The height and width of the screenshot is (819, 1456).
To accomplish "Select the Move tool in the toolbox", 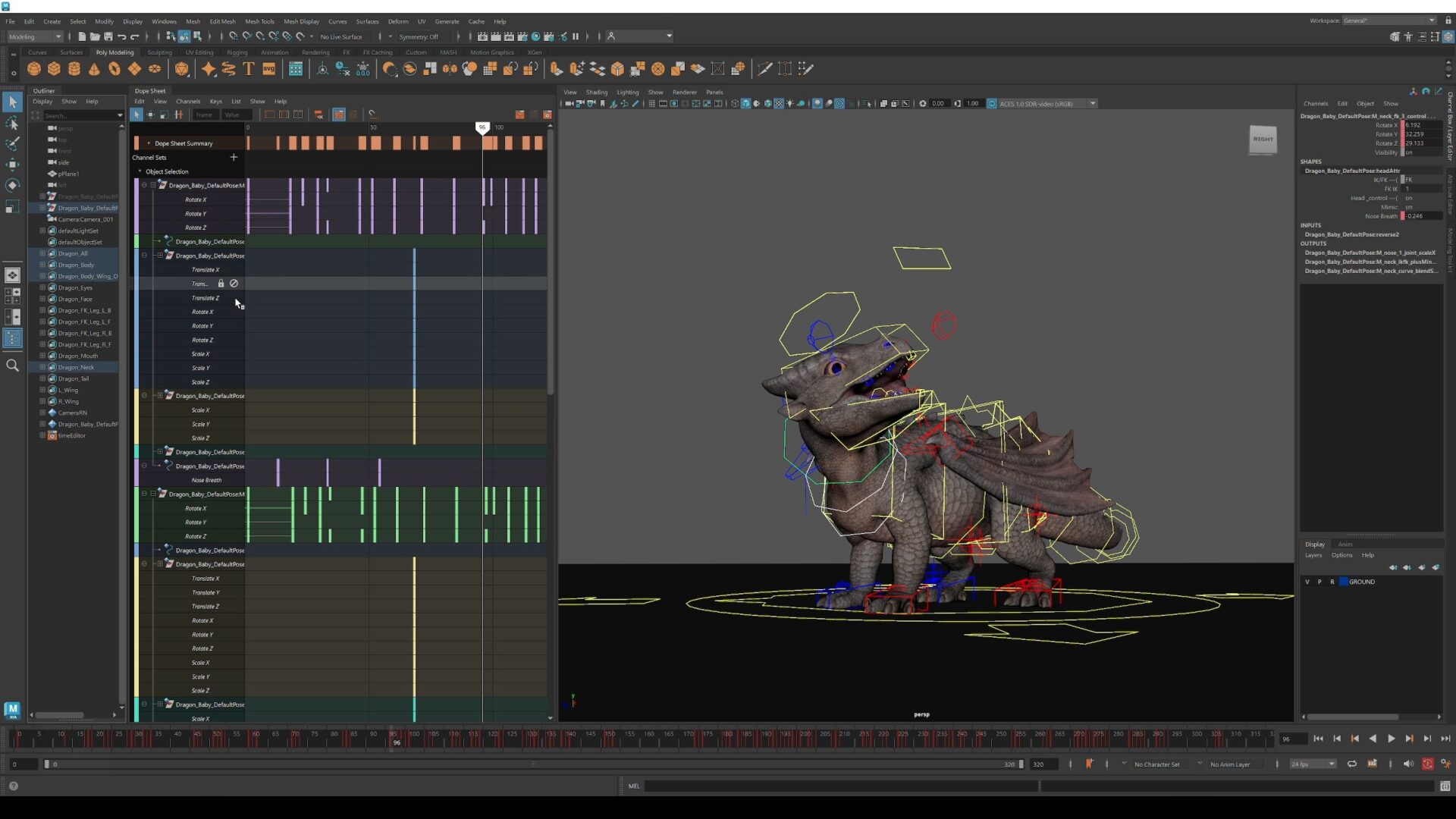I will tap(12, 165).
